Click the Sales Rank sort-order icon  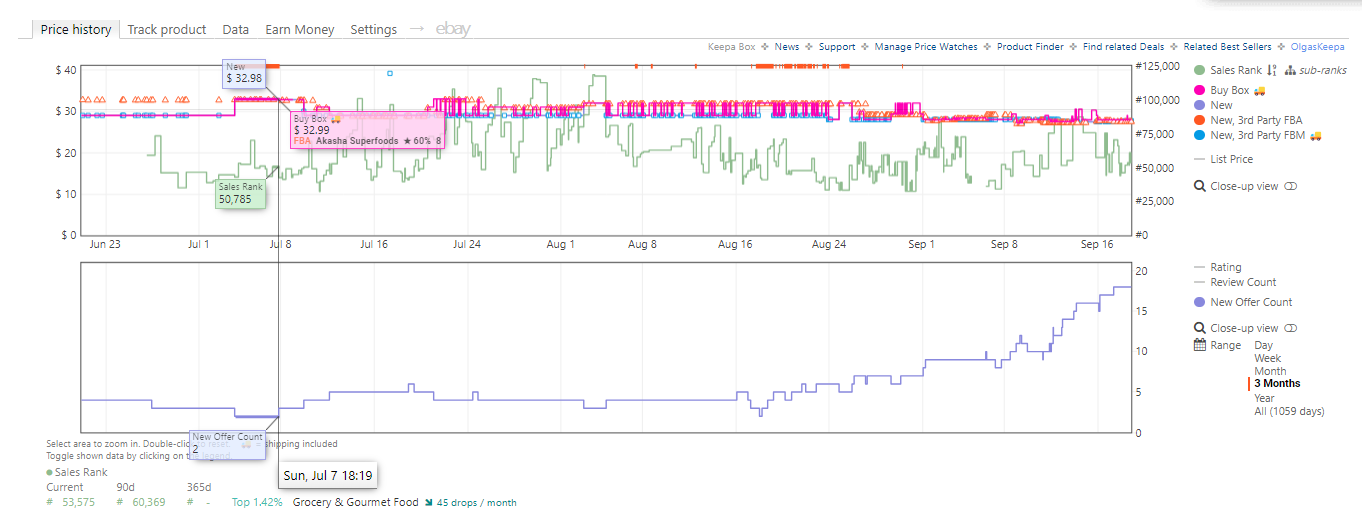tap(1271, 70)
